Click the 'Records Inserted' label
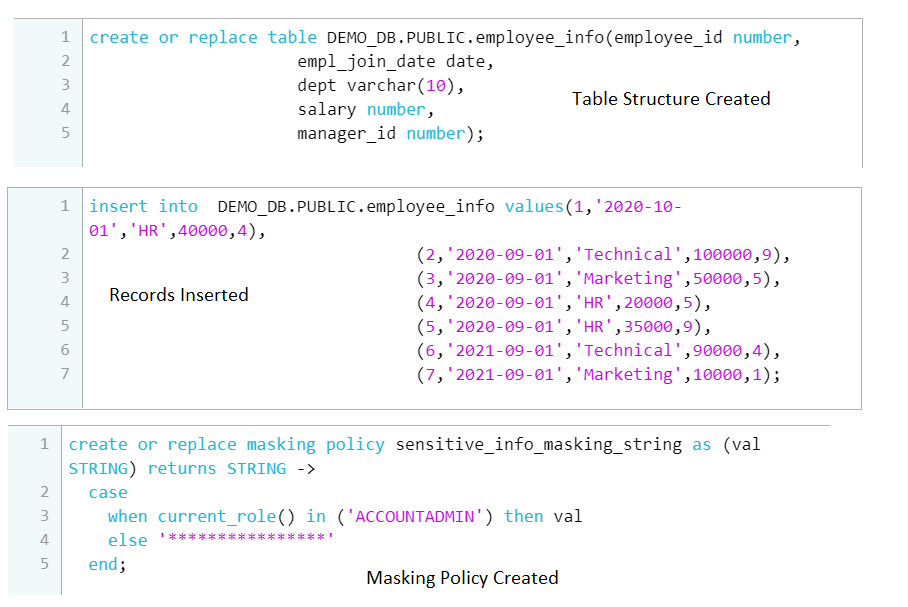908x607 pixels. 179,295
